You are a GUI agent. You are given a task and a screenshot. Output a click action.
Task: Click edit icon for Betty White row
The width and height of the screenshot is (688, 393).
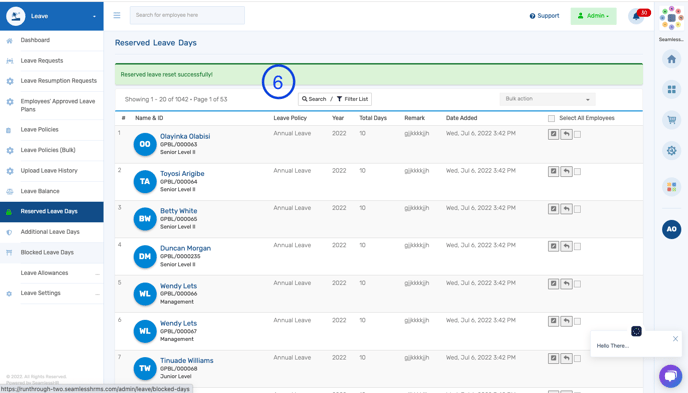[x=553, y=209]
